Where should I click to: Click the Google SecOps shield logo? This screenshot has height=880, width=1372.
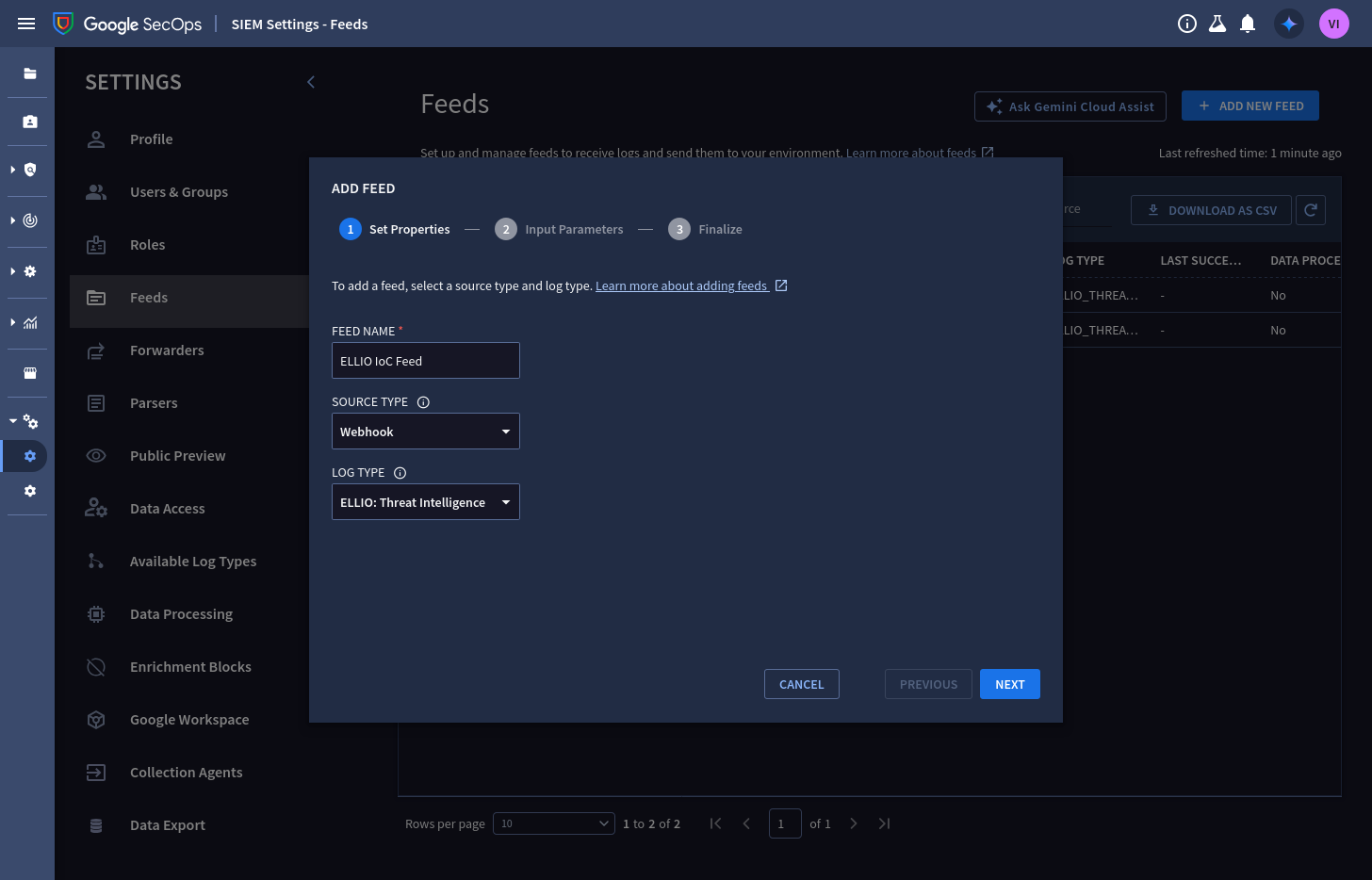[x=63, y=24]
